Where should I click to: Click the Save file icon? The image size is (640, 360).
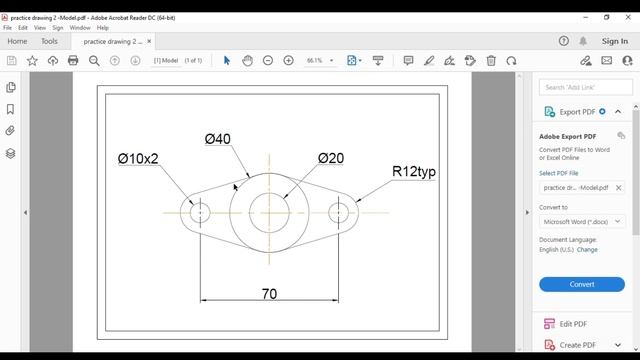pyautogui.click(x=11, y=61)
